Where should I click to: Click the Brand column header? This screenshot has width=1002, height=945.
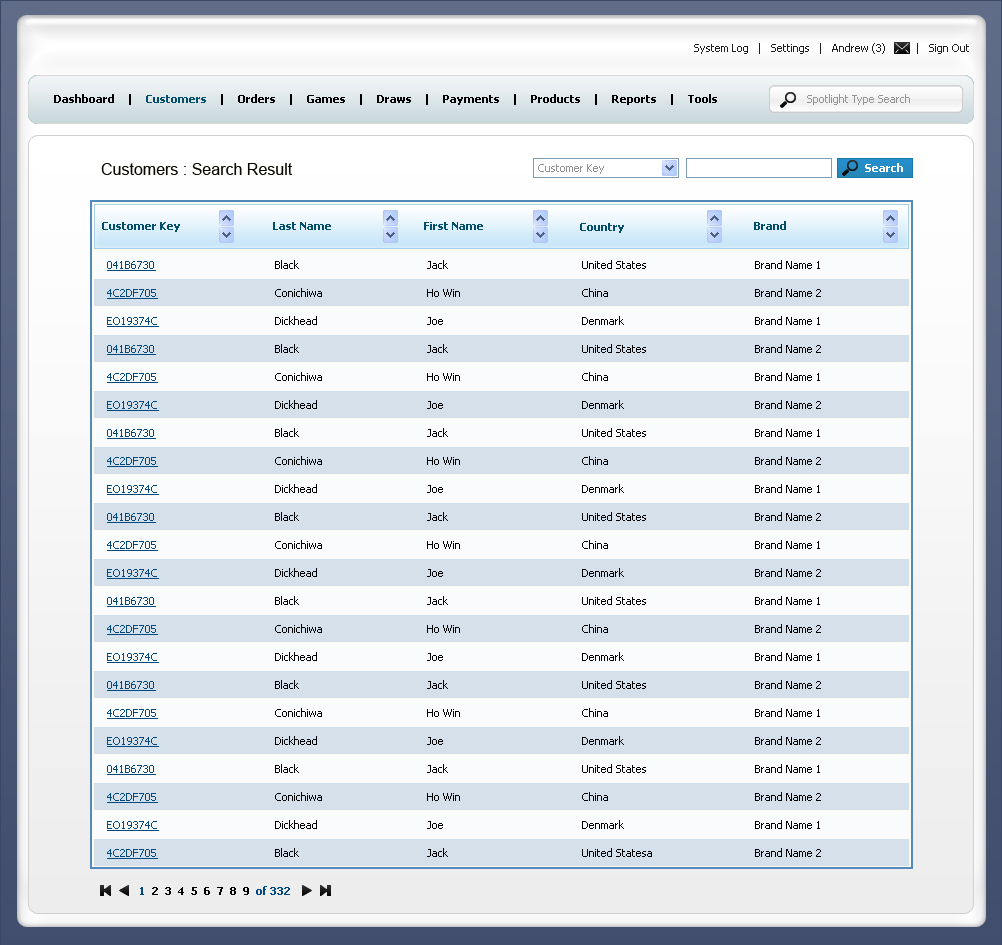[x=769, y=226]
